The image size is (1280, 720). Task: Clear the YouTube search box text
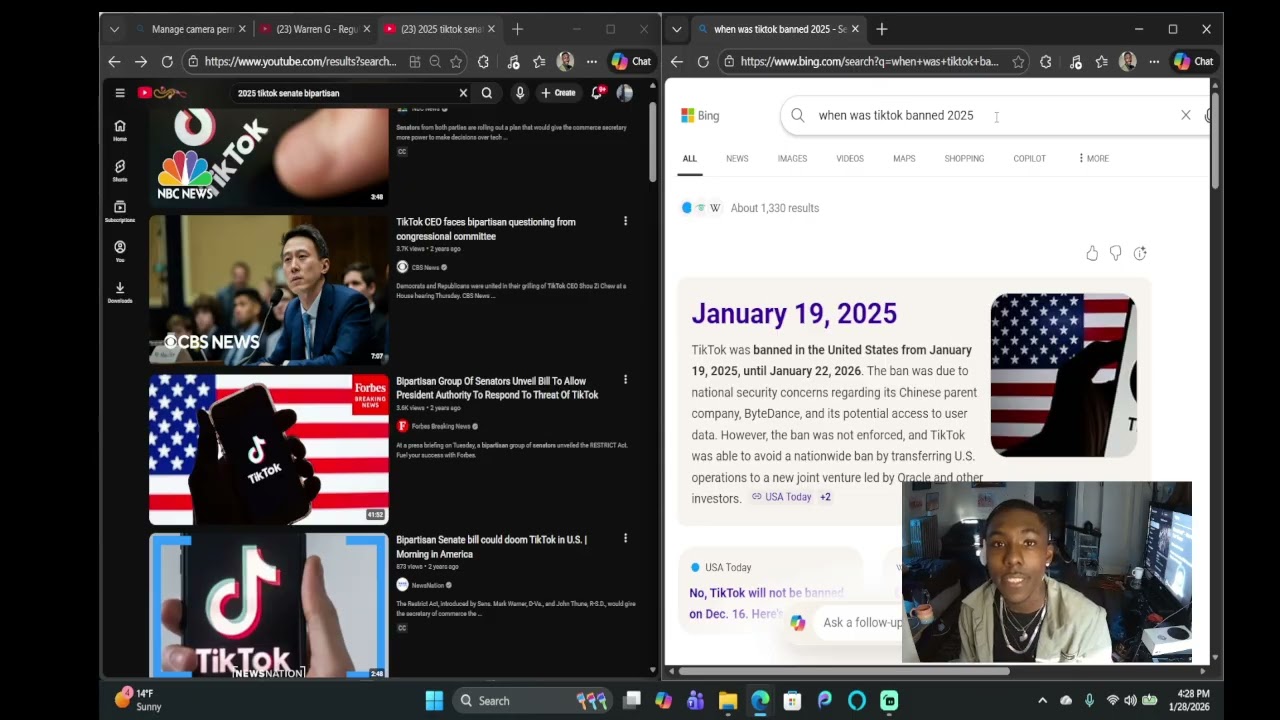pos(463,93)
